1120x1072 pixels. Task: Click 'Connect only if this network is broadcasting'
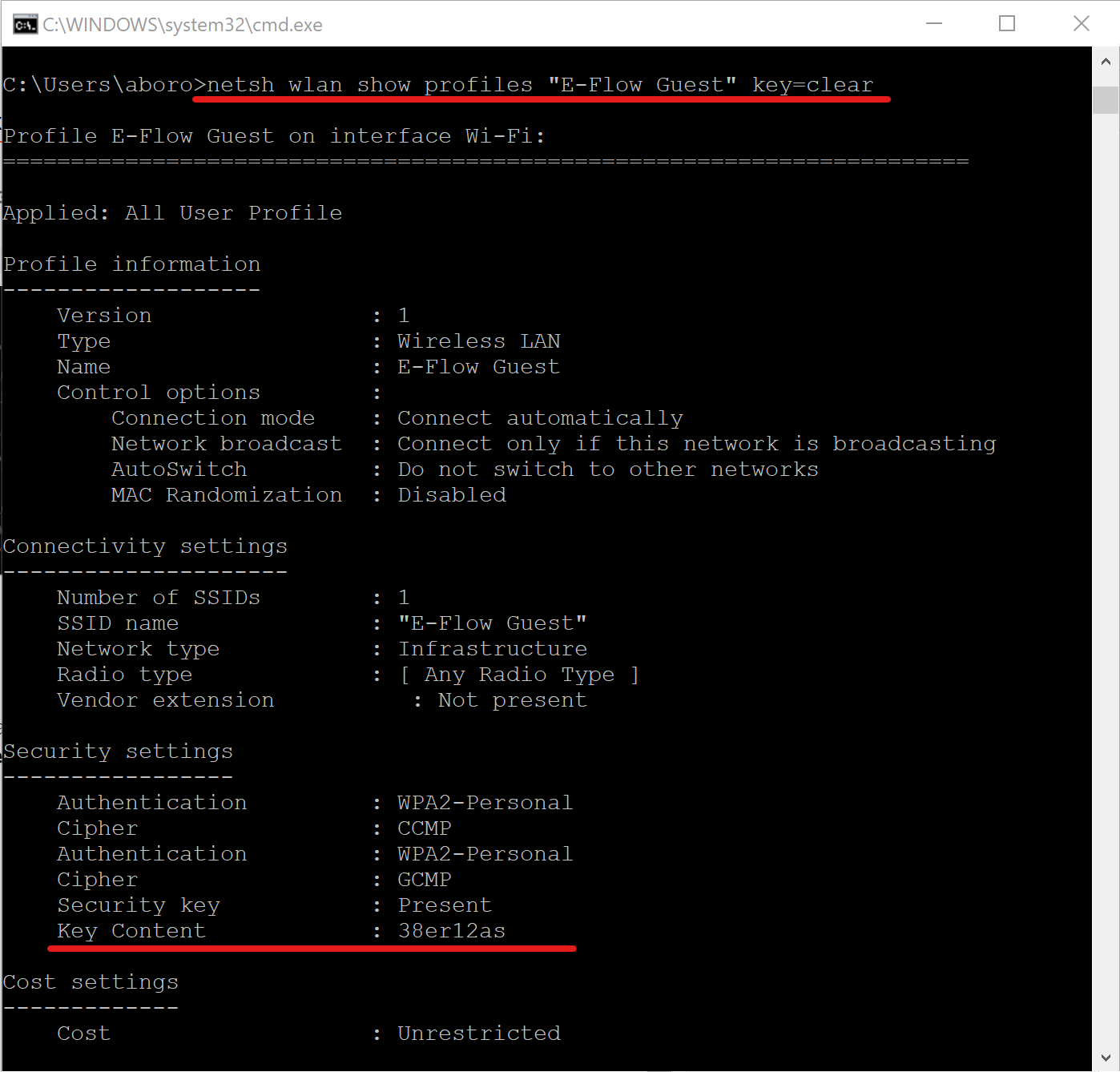[697, 444]
